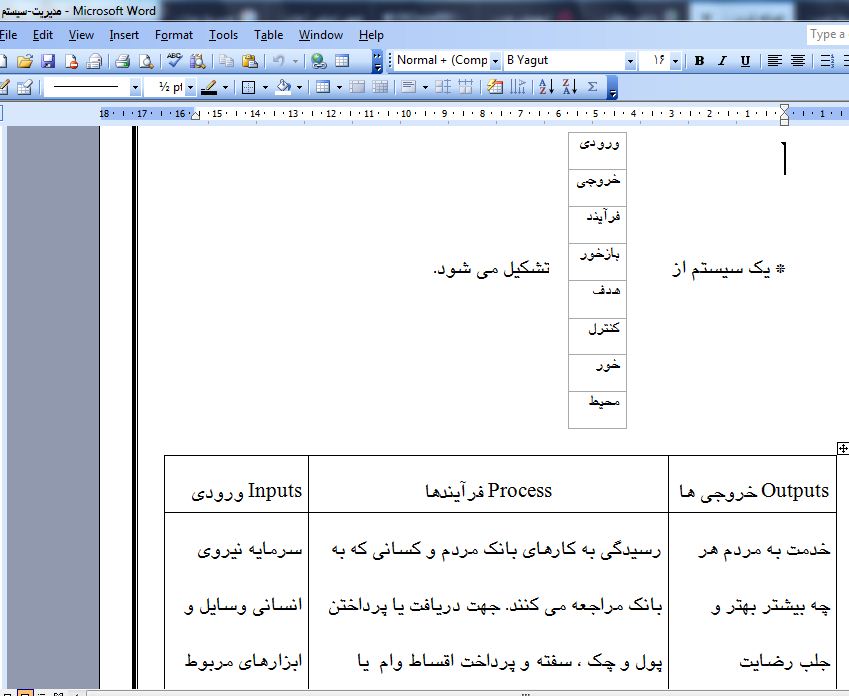
Task: Sort table ascending with A-Z icon
Action: click(x=546, y=87)
